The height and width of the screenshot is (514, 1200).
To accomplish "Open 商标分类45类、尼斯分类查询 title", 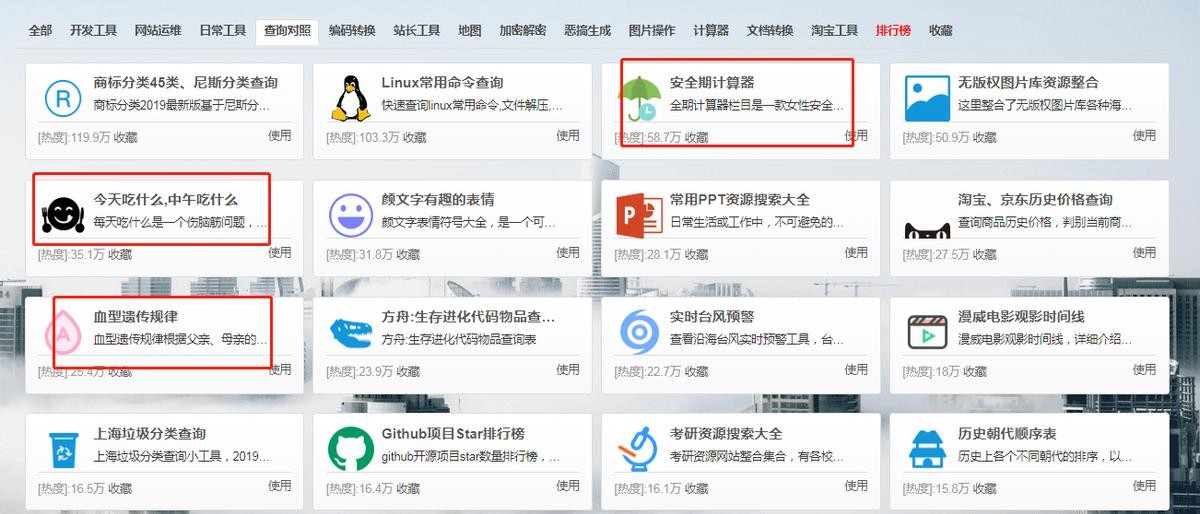I will point(185,82).
